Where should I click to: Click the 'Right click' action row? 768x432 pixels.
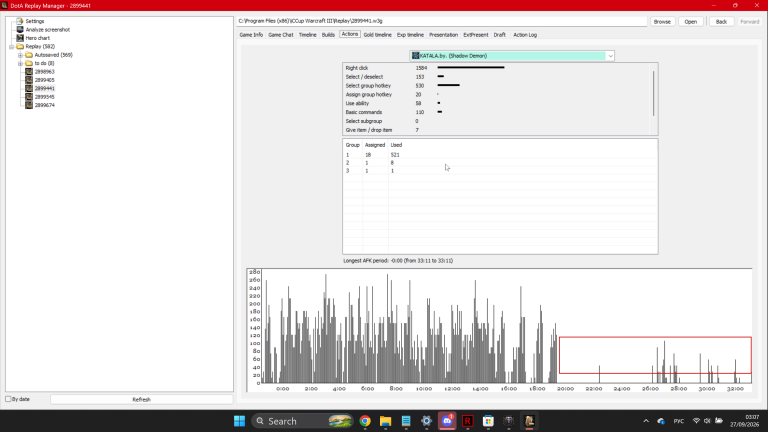pyautogui.click(x=497, y=68)
